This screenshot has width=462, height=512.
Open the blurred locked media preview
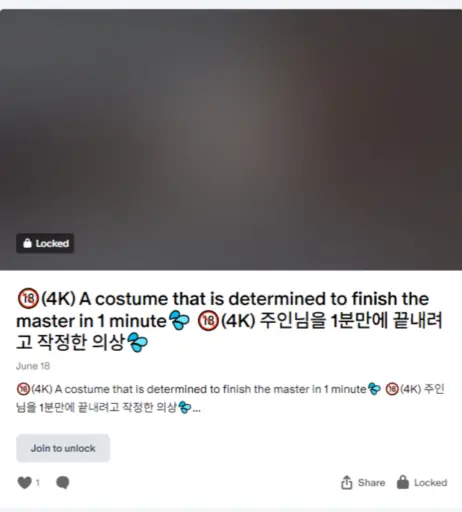[x=231, y=140]
